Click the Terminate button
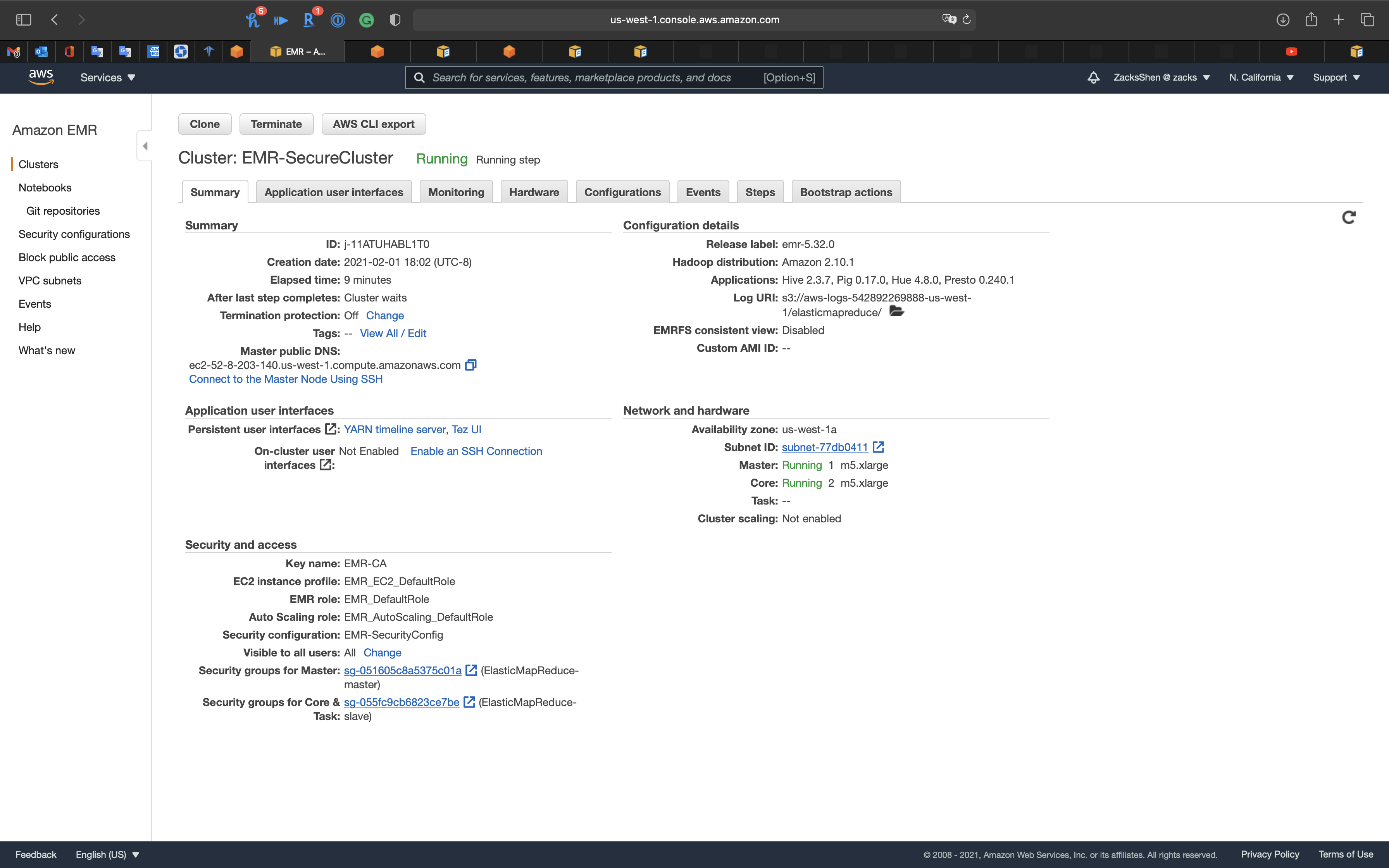The image size is (1389, 868). pos(276,124)
